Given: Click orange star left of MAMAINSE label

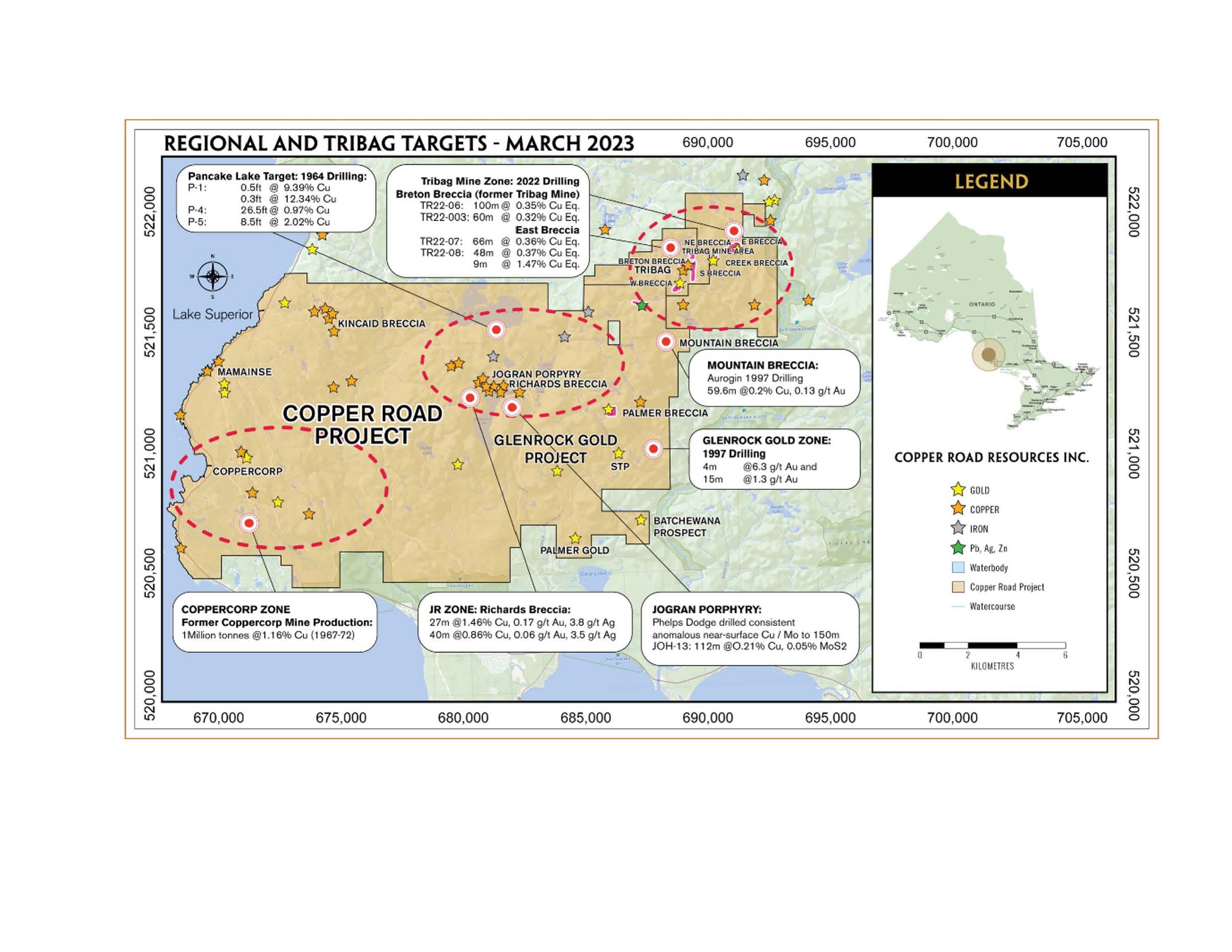Looking at the screenshot, I should pyautogui.click(x=208, y=371).
